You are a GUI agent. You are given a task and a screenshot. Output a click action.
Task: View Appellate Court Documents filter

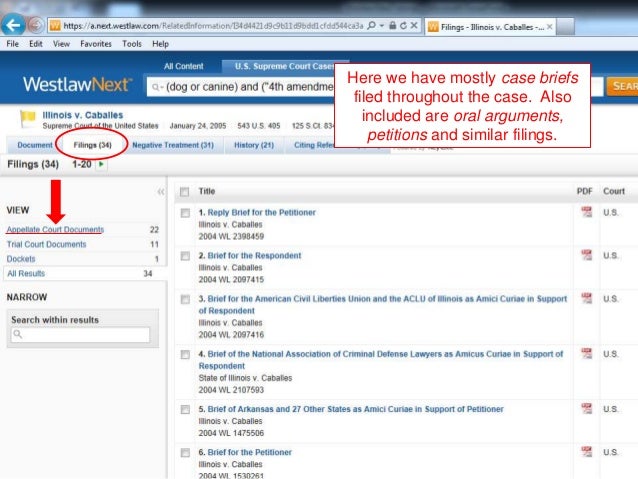[55, 230]
